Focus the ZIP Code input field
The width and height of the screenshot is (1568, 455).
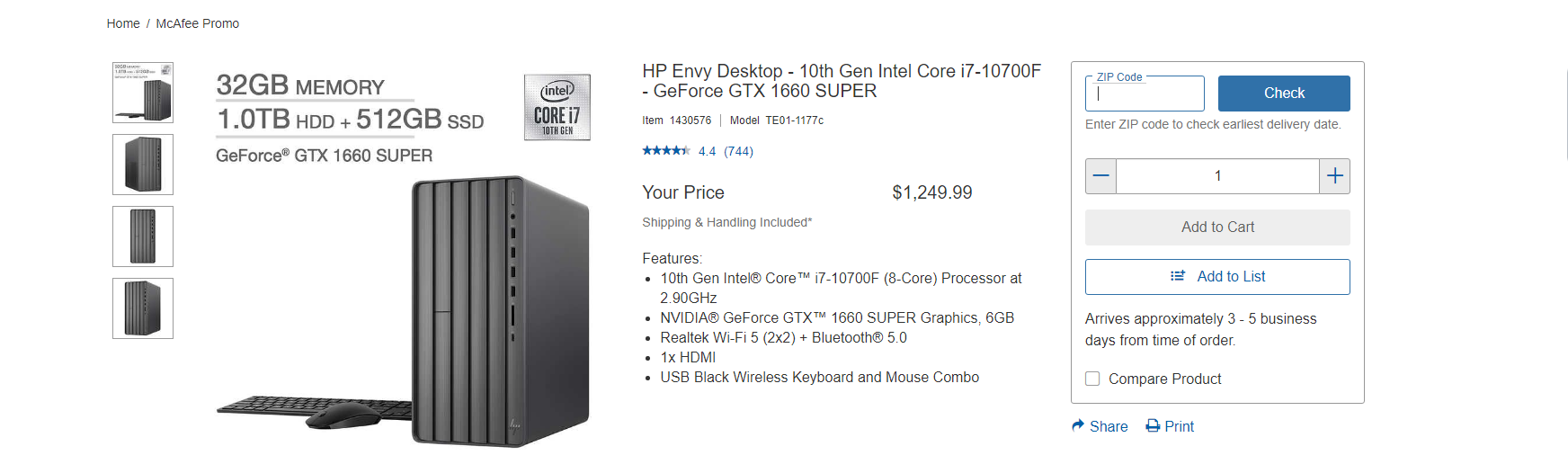coord(1145,94)
